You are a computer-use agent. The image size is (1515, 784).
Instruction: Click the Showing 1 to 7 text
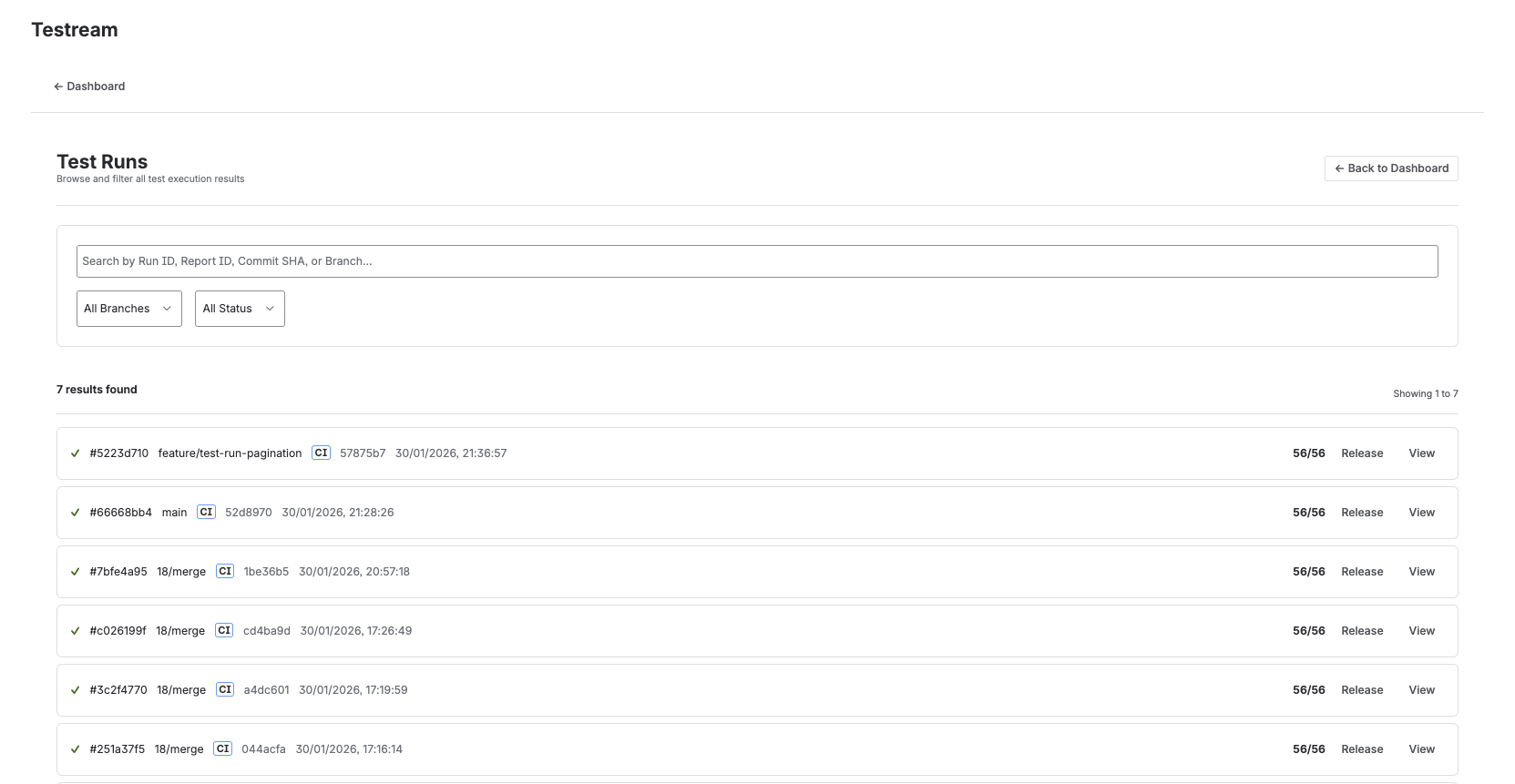(1426, 394)
